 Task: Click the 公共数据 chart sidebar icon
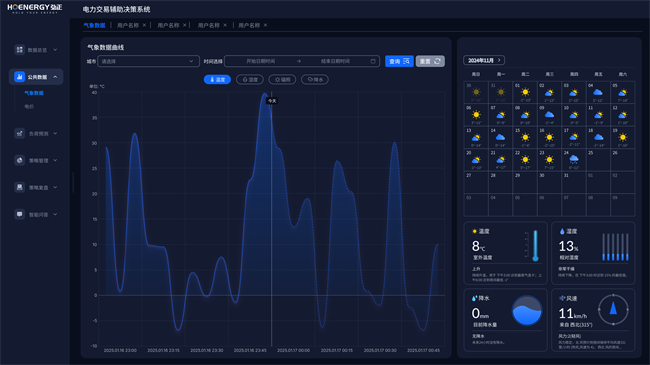[x=19, y=77]
